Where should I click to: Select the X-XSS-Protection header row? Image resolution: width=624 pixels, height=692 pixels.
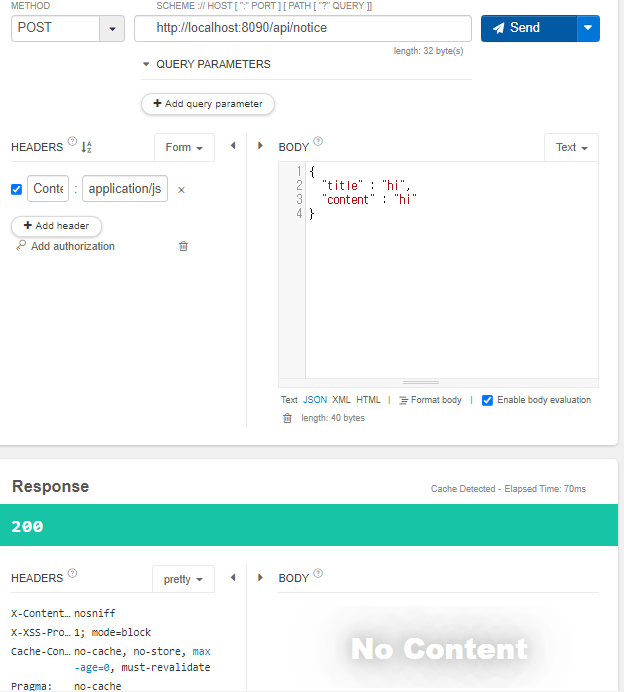pos(81,632)
